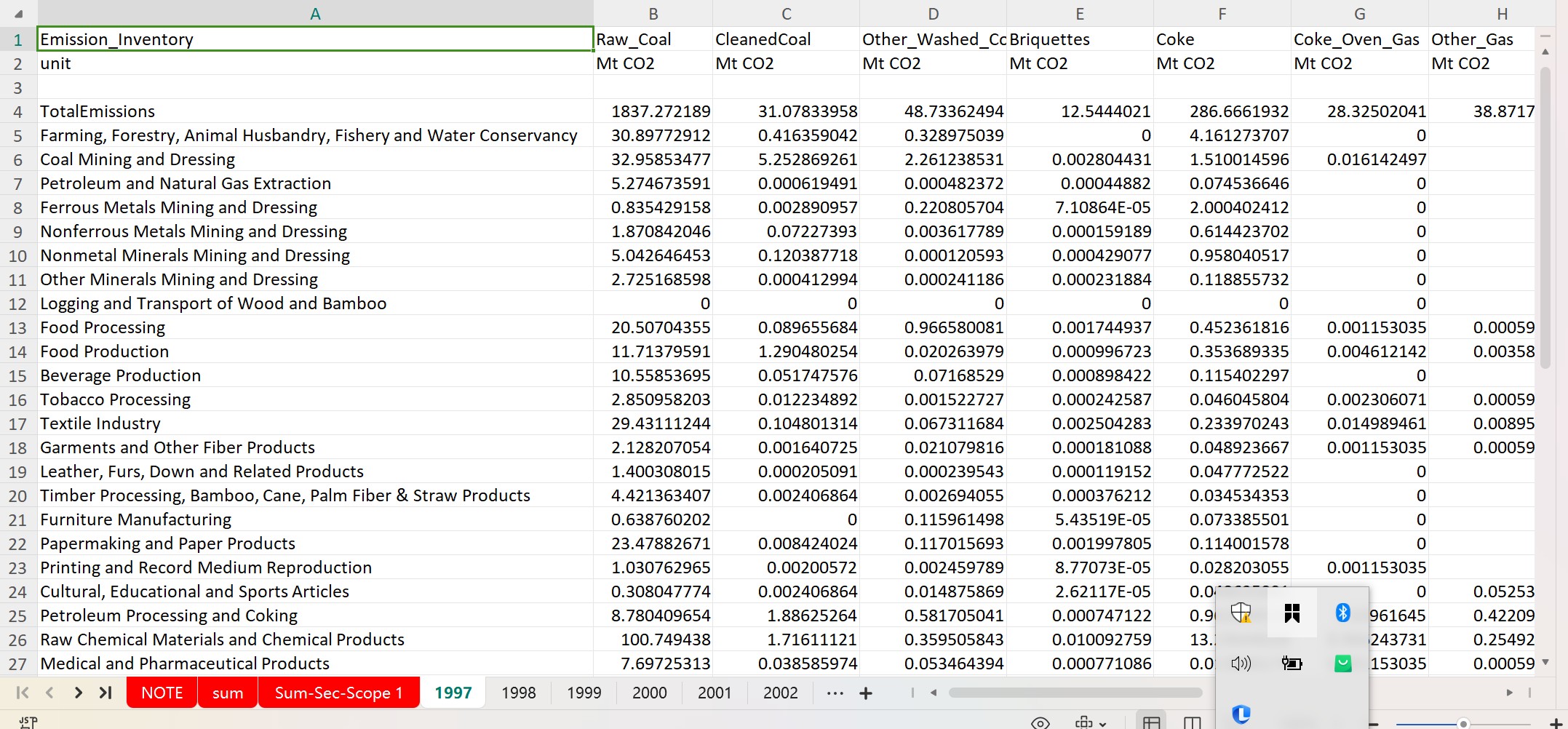Select row 4 header
The image size is (1568, 729).
18,112
